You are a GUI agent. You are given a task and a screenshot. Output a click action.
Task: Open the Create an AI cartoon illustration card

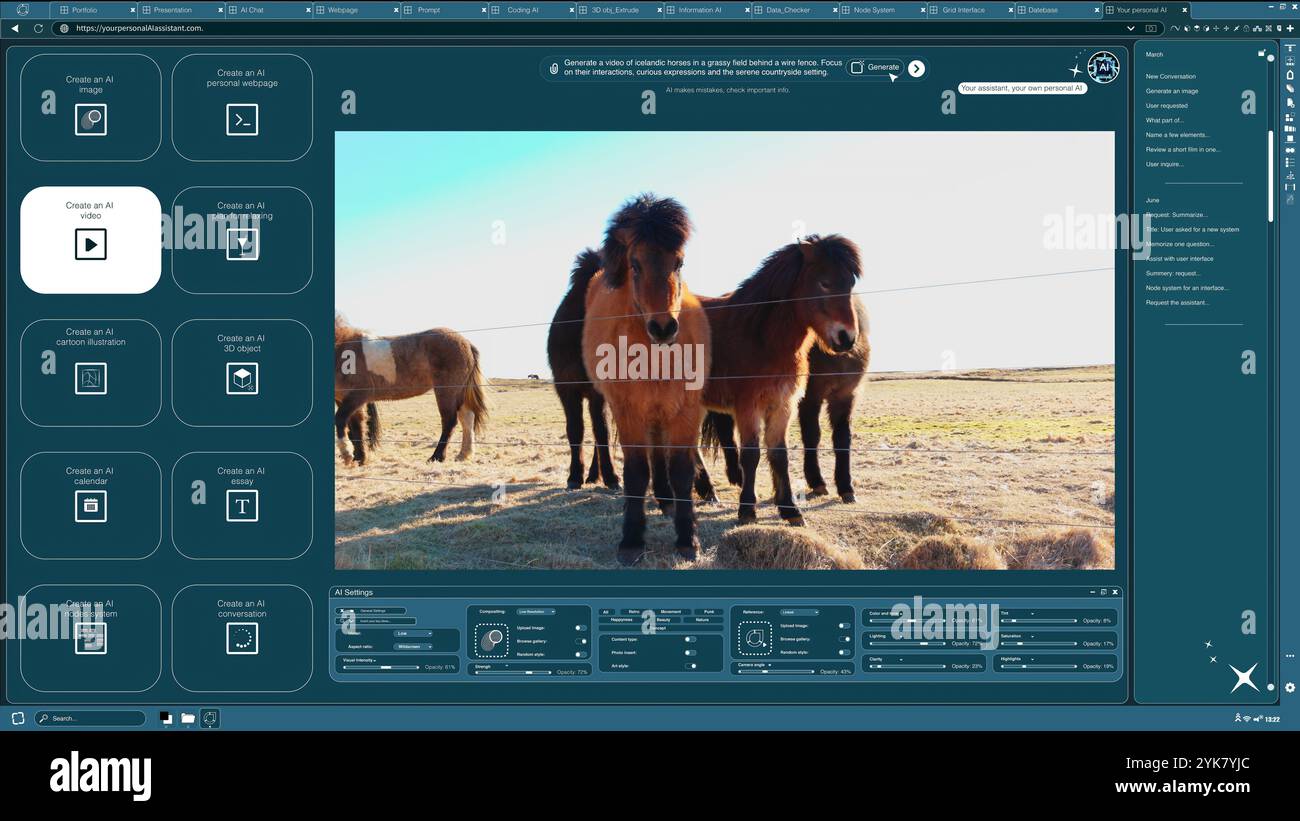coord(90,372)
